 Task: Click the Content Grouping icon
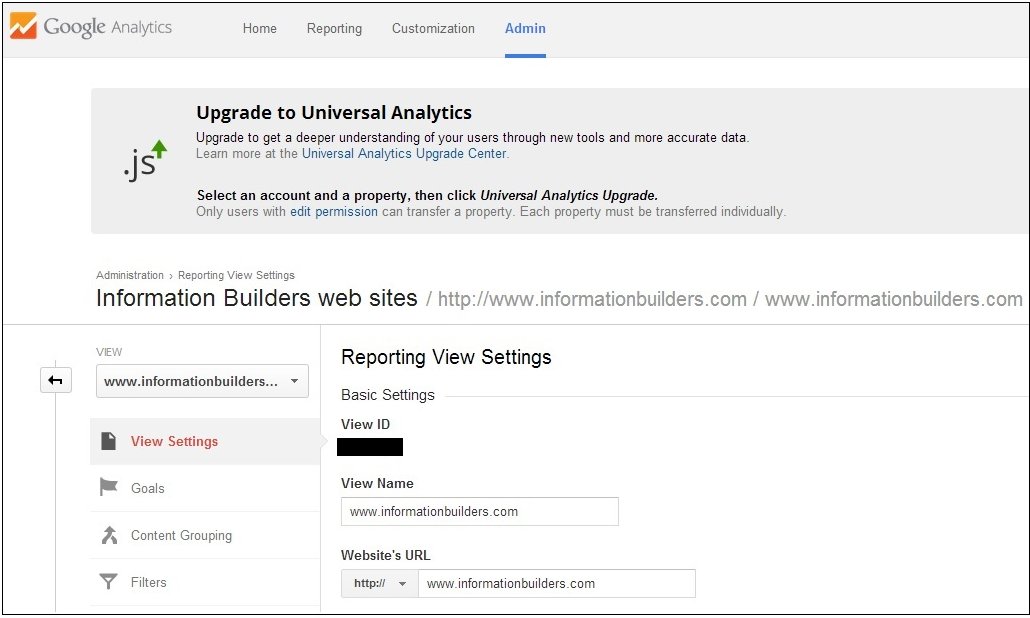pos(109,535)
